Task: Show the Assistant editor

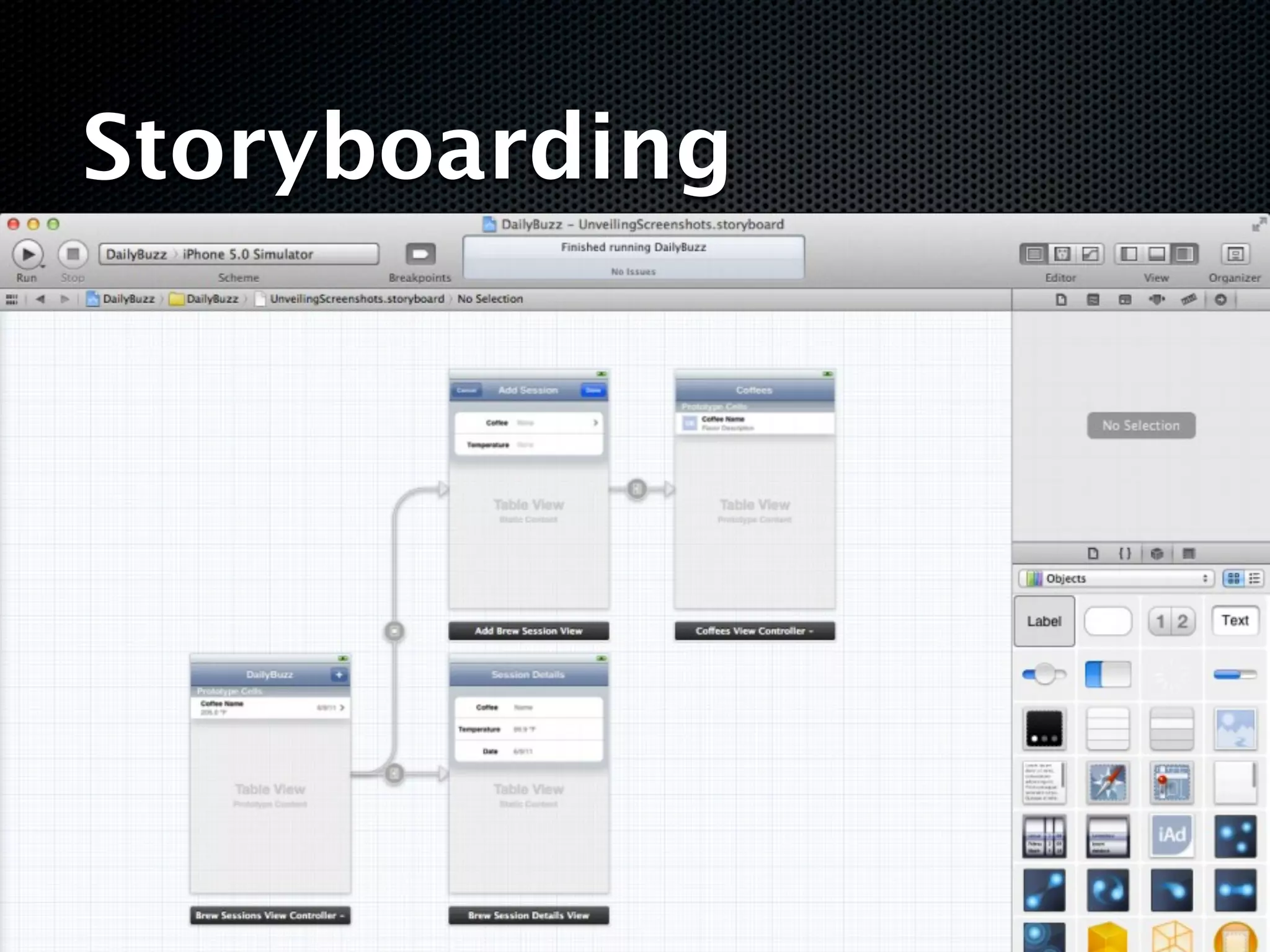Action: tap(1062, 254)
